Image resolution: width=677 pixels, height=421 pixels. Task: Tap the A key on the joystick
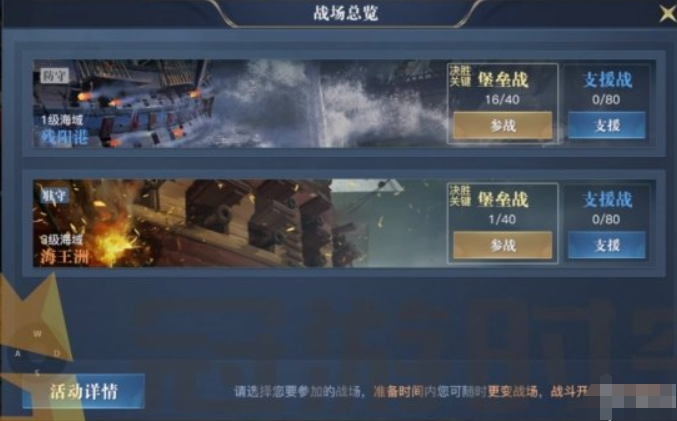coord(18,354)
